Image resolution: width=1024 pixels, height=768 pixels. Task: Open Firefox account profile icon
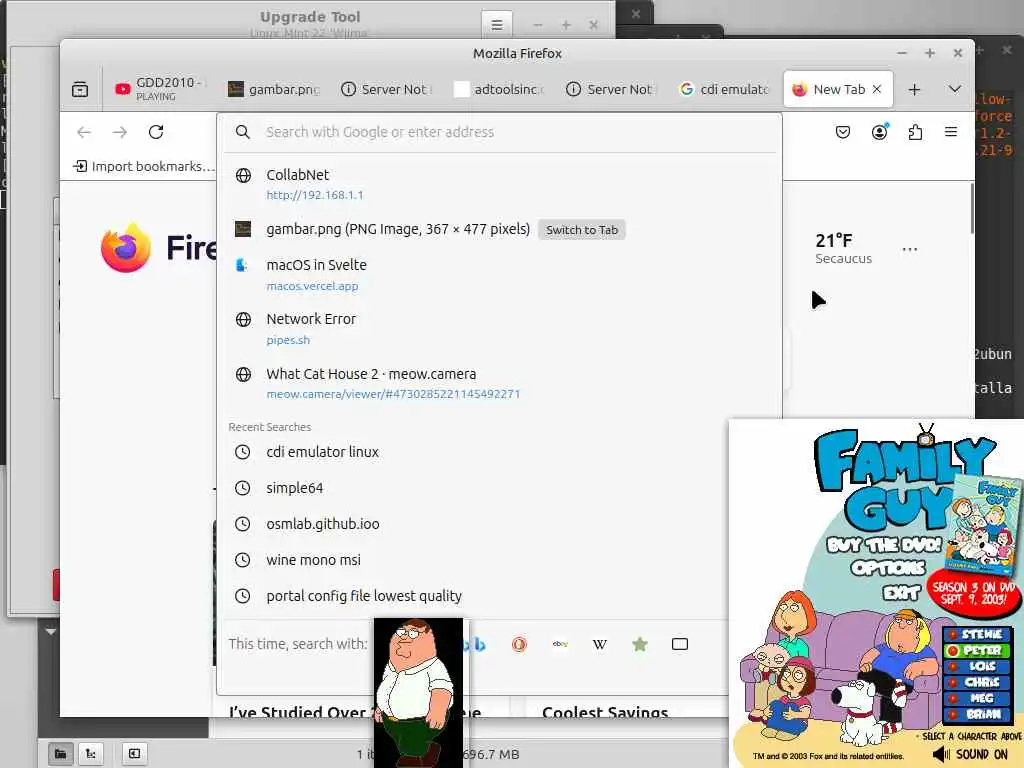[880, 132]
